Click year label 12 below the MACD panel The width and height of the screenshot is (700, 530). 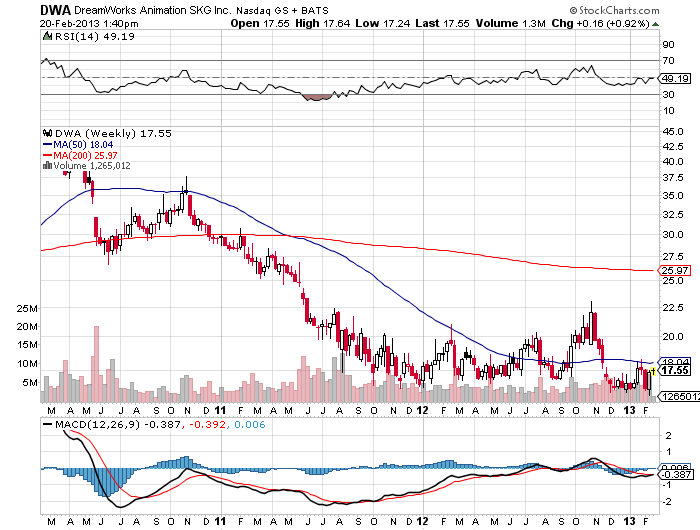tap(422, 521)
